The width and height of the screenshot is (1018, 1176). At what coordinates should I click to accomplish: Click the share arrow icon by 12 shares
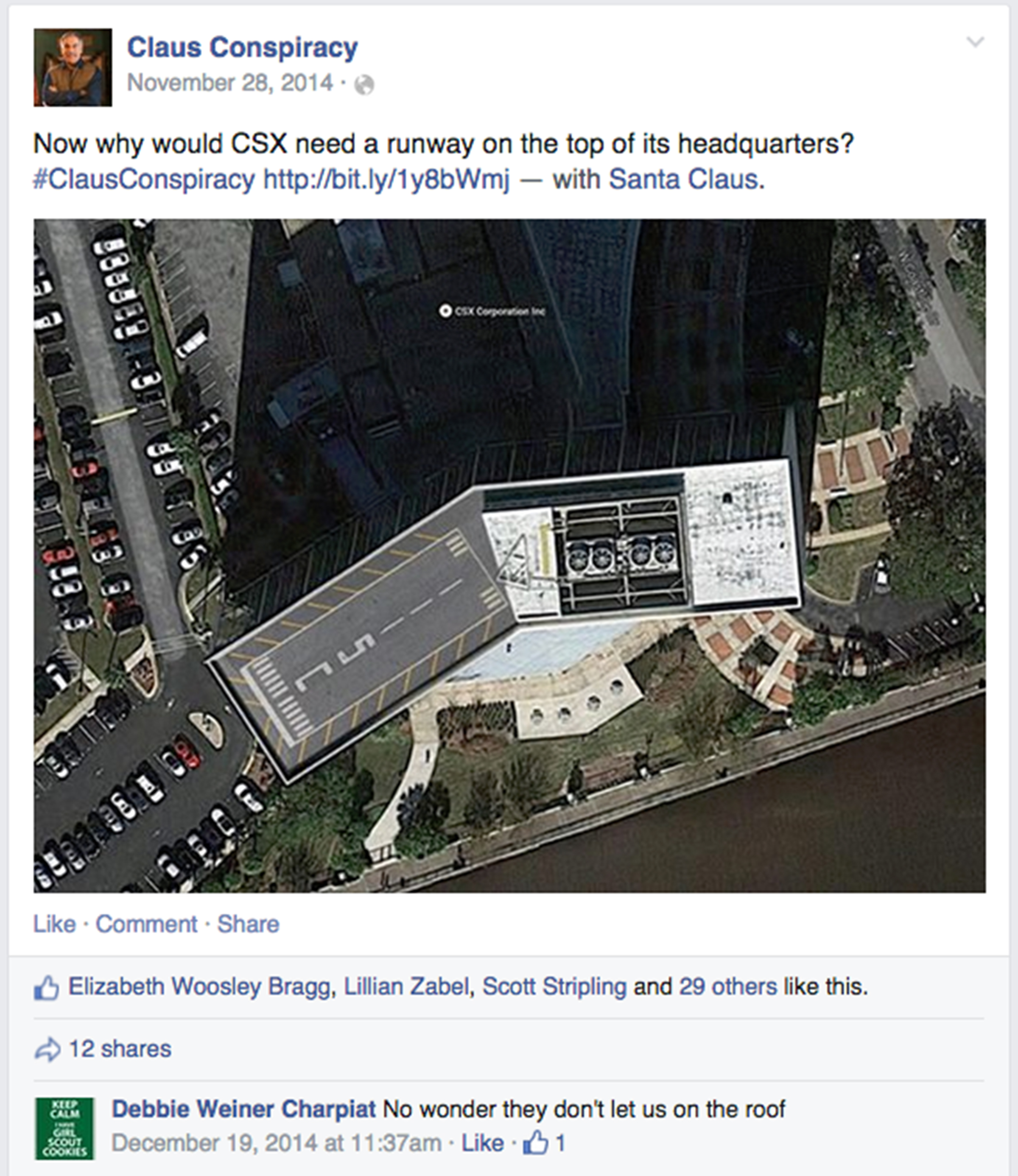[47, 1049]
